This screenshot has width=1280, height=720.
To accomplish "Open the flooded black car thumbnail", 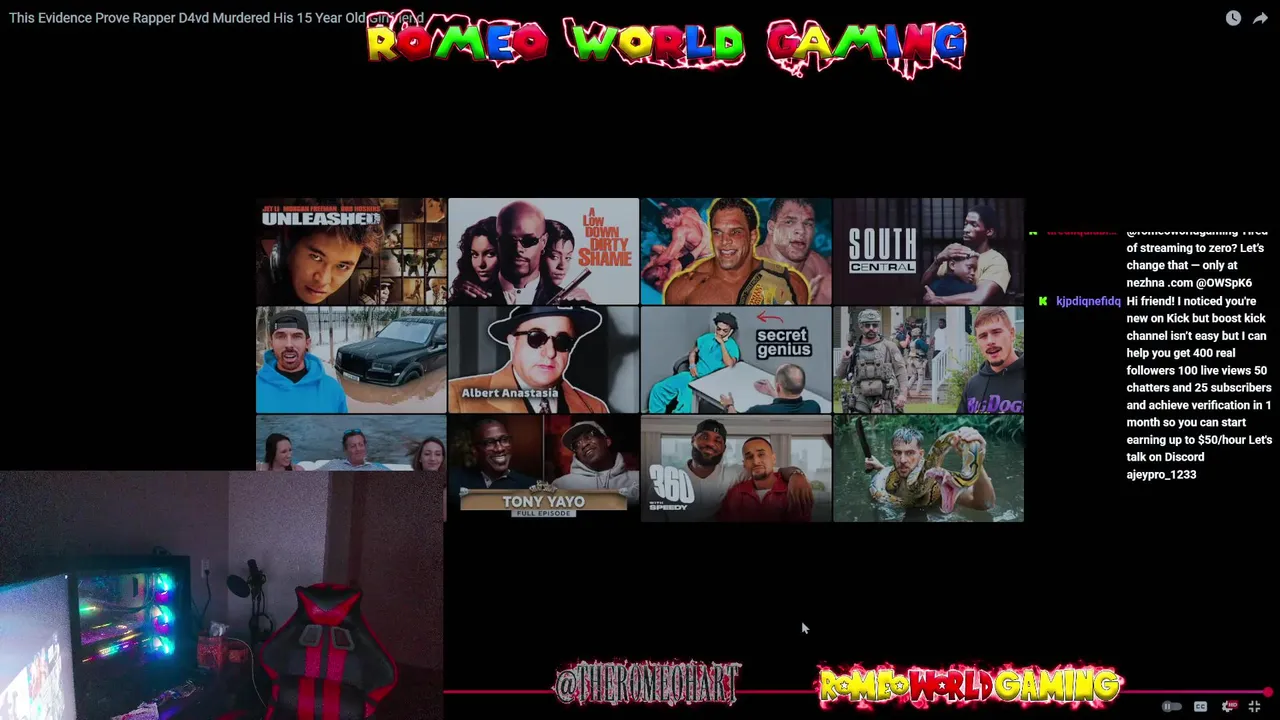I will (351, 359).
